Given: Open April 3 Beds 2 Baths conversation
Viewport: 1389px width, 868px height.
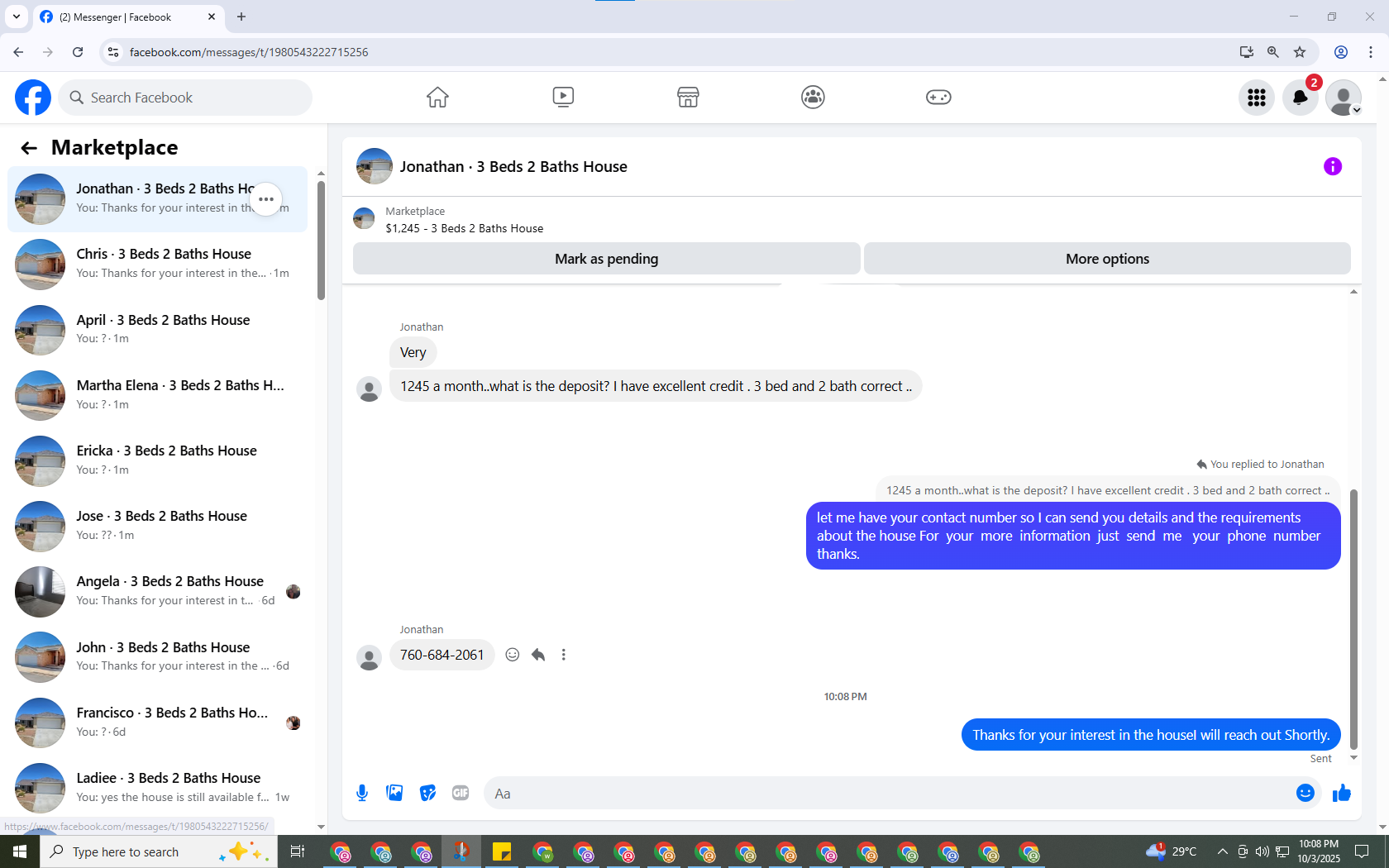Looking at the screenshot, I should 157,330.
